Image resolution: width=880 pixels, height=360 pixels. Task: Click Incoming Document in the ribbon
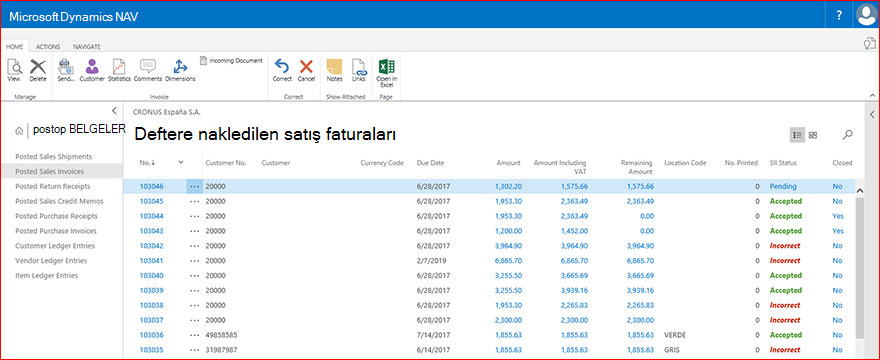[231, 60]
